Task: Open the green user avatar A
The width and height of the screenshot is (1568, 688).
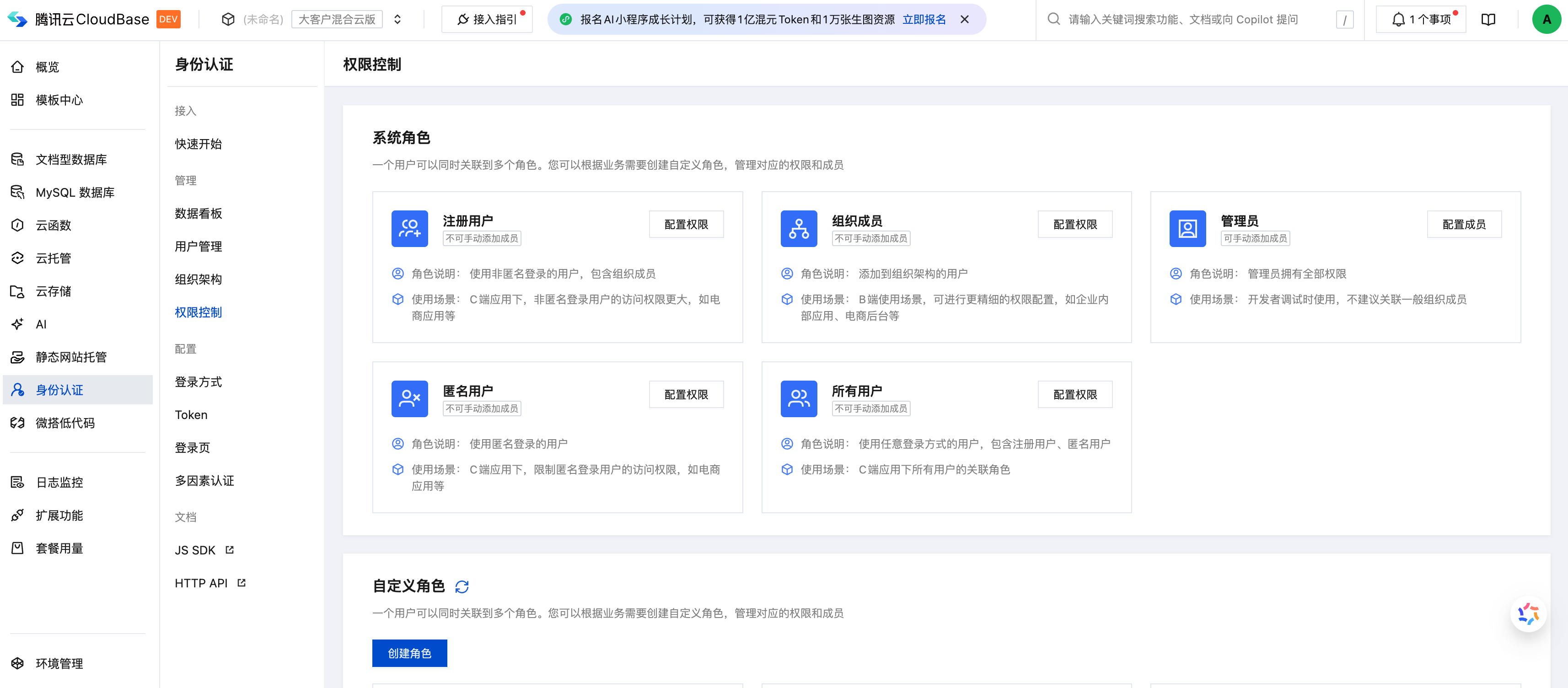Action: (x=1546, y=20)
